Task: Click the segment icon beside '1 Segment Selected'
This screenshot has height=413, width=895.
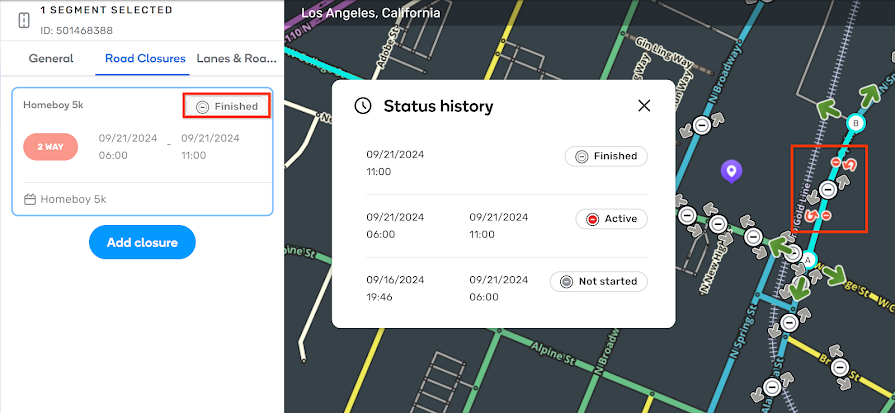Action: click(x=24, y=19)
